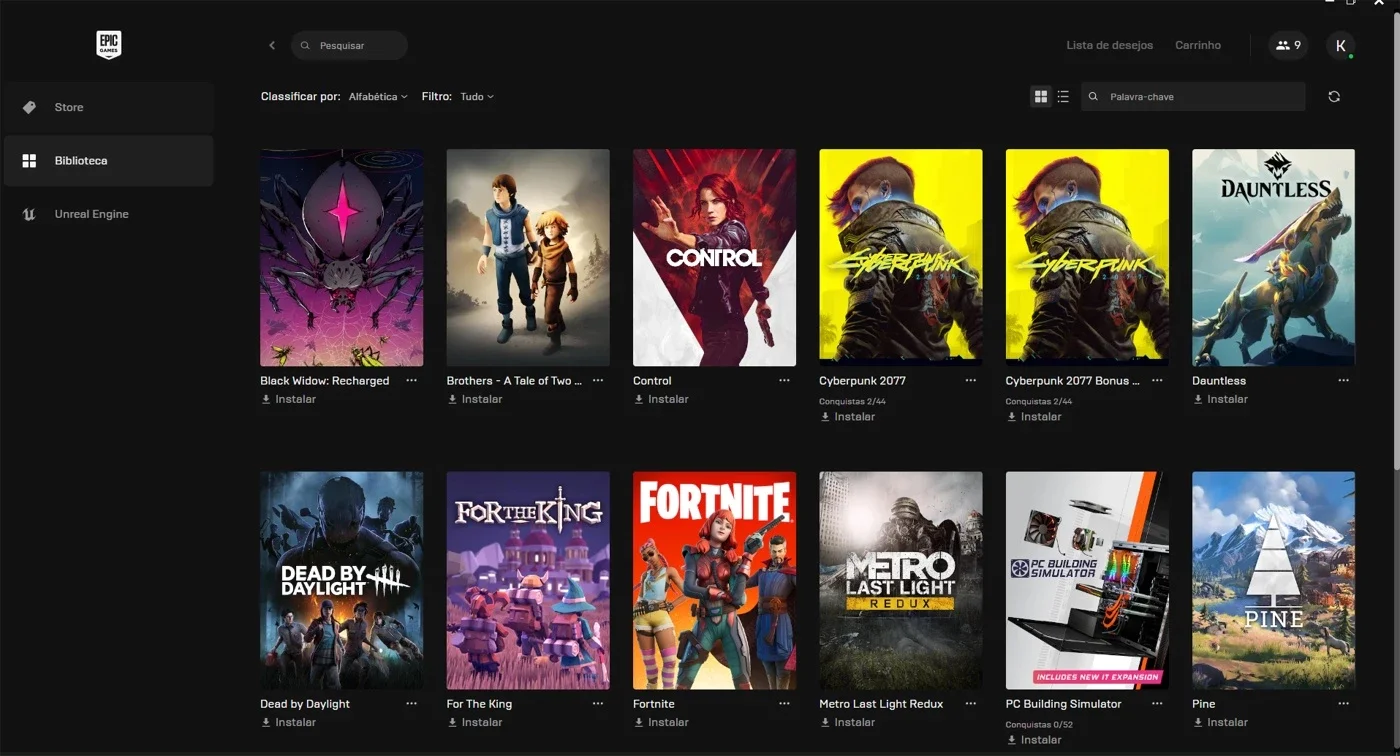This screenshot has height=756, width=1400.
Task: Open options menu for Black Widow: Recharged
Action: pos(411,381)
